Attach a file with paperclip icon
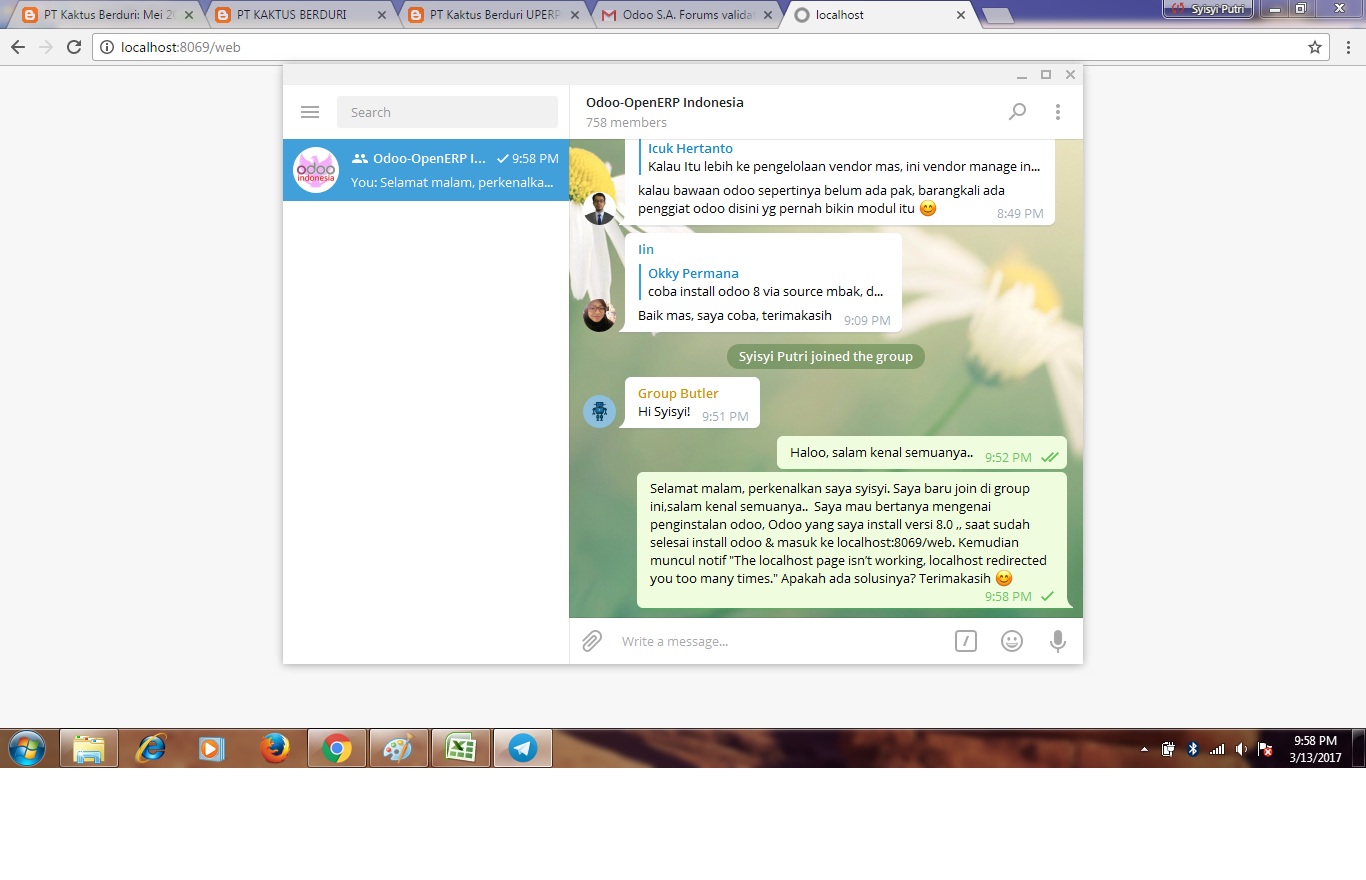This screenshot has height=880, width=1366. point(592,641)
